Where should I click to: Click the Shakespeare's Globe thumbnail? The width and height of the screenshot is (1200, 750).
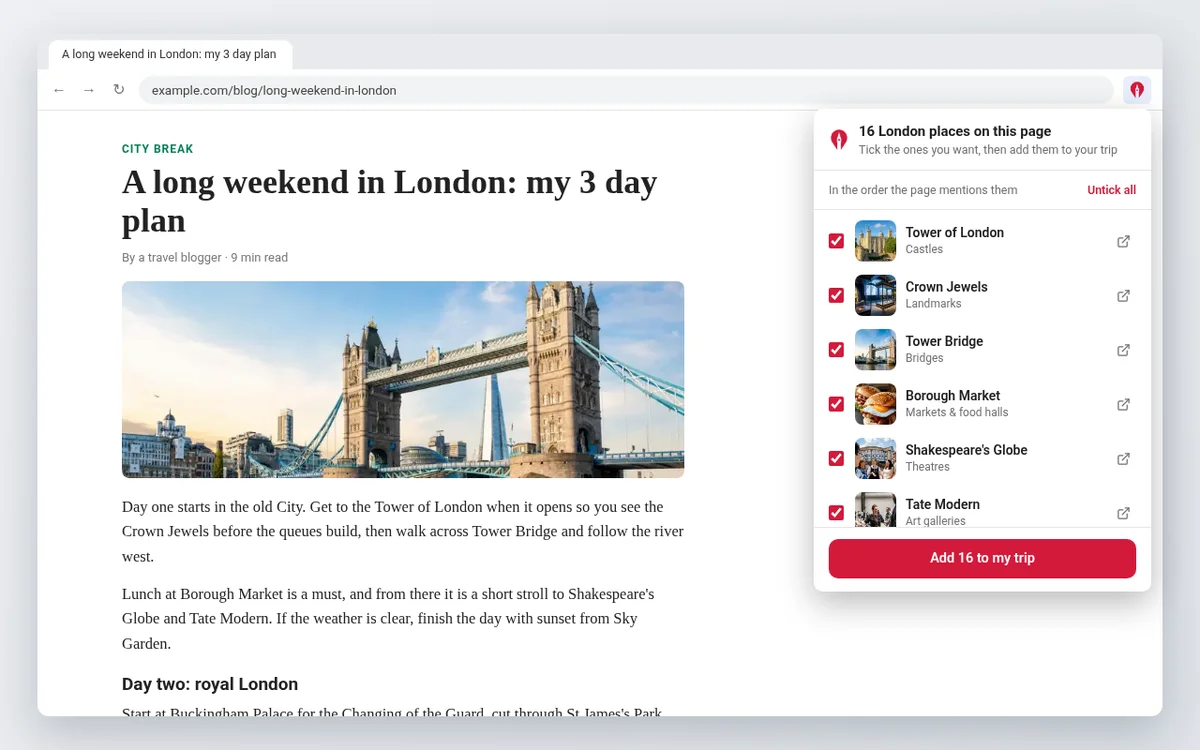click(x=875, y=459)
